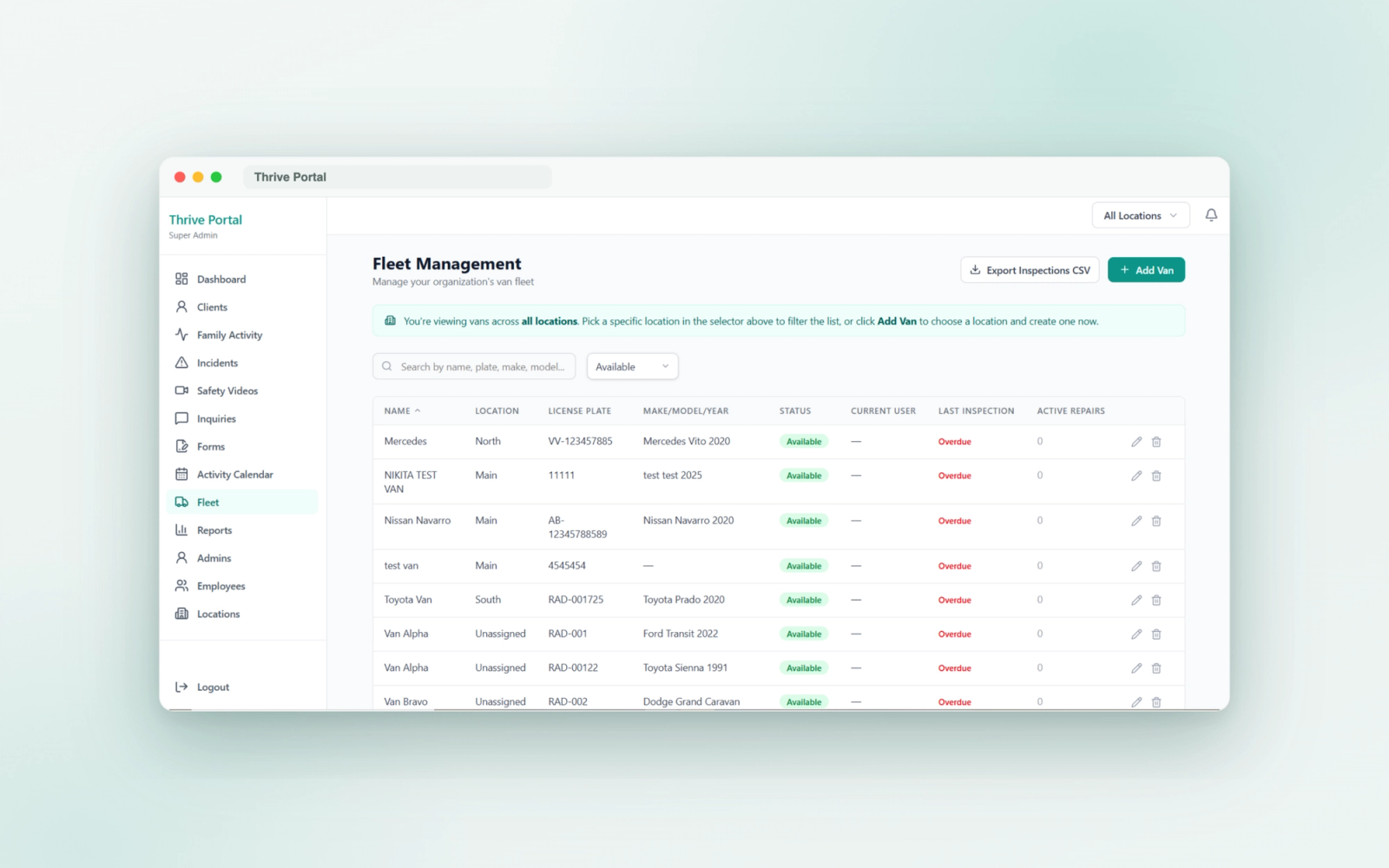The height and width of the screenshot is (868, 1389).
Task: Sort the table by NAME column
Action: (402, 411)
